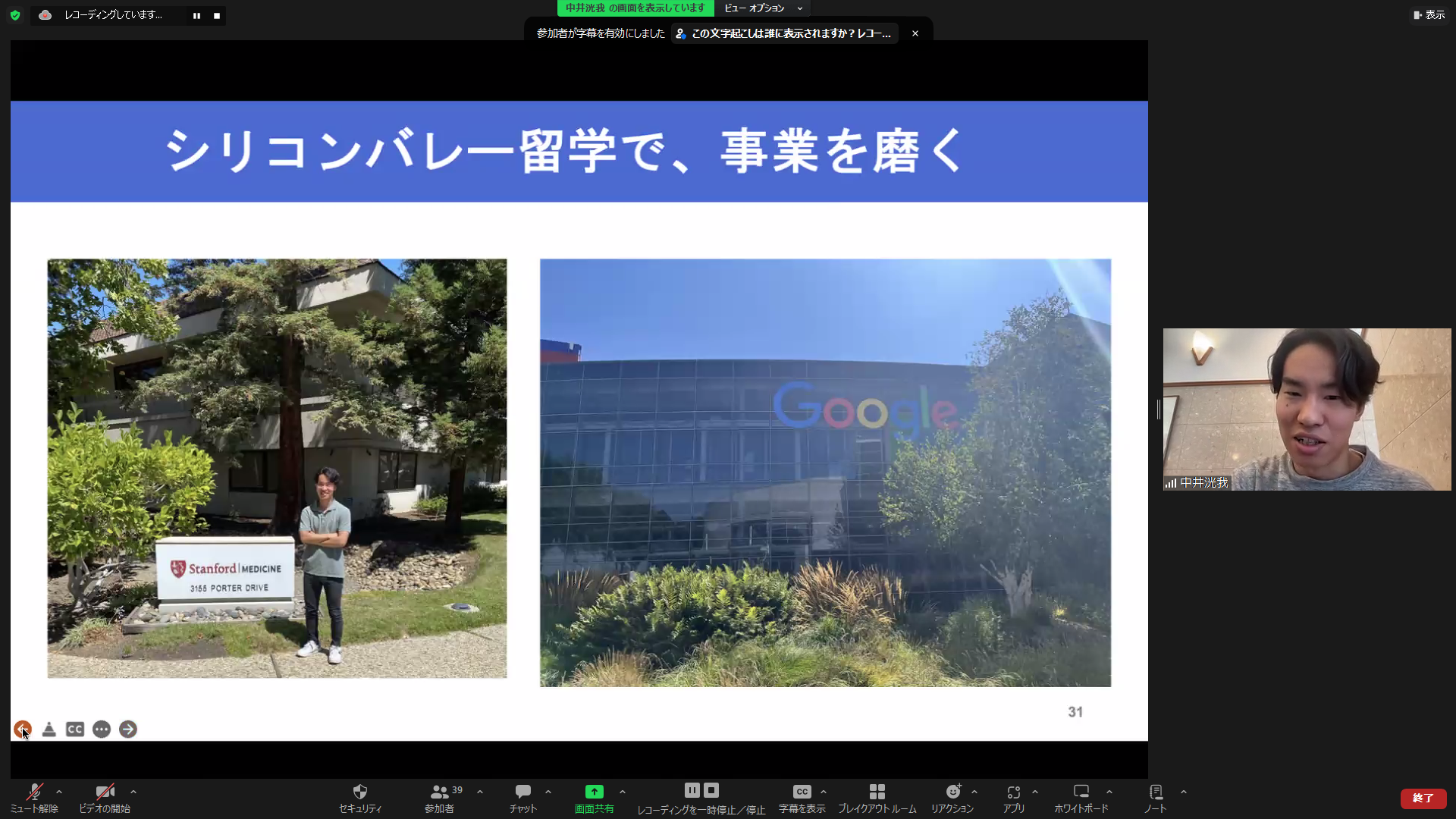Viewport: 1456px width, 819px height.
Task: Click the cloud recording indicator icon
Action: (45, 15)
